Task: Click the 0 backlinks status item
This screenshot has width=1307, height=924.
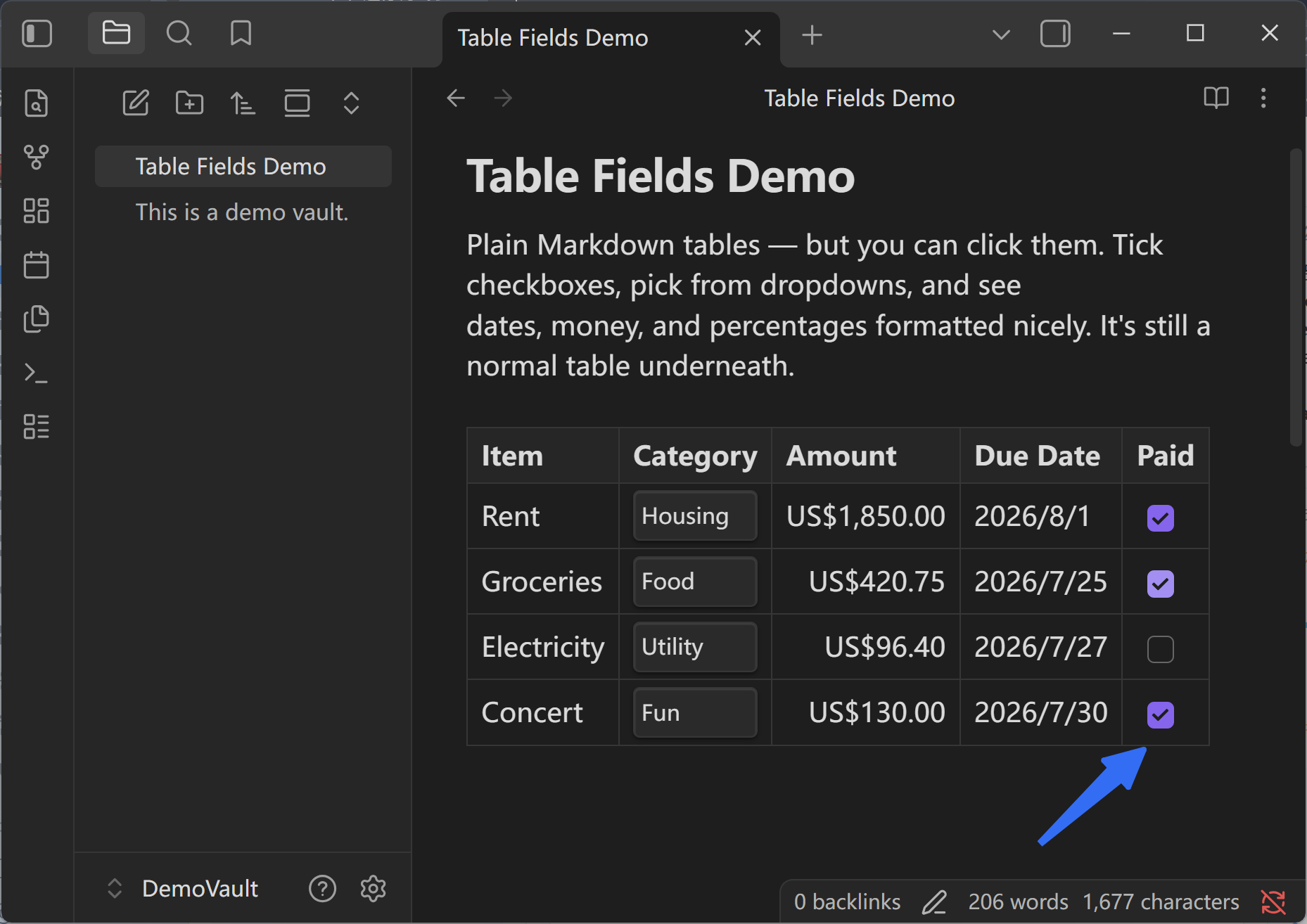Action: click(847, 902)
